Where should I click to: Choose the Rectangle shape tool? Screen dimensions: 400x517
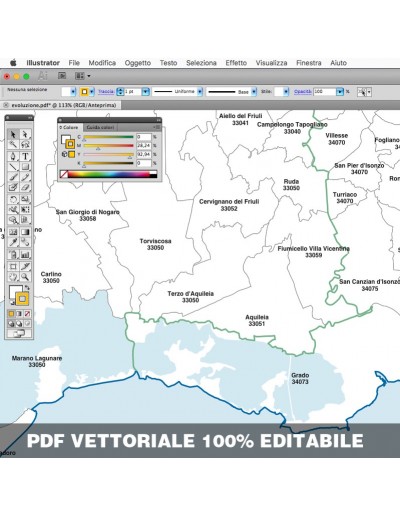pyautogui.click(x=25, y=167)
